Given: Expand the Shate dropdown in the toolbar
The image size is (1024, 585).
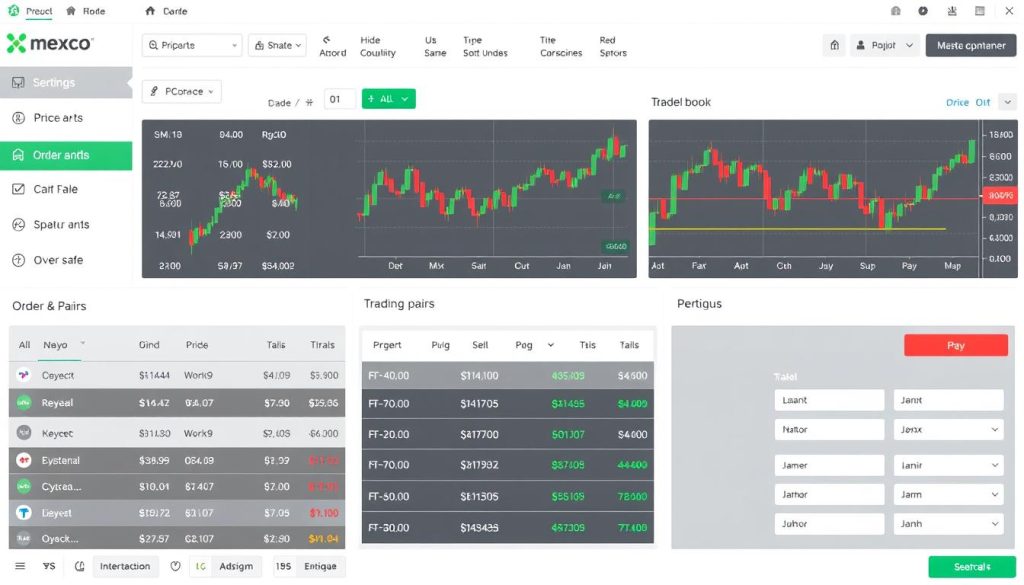Looking at the screenshot, I should coord(277,45).
